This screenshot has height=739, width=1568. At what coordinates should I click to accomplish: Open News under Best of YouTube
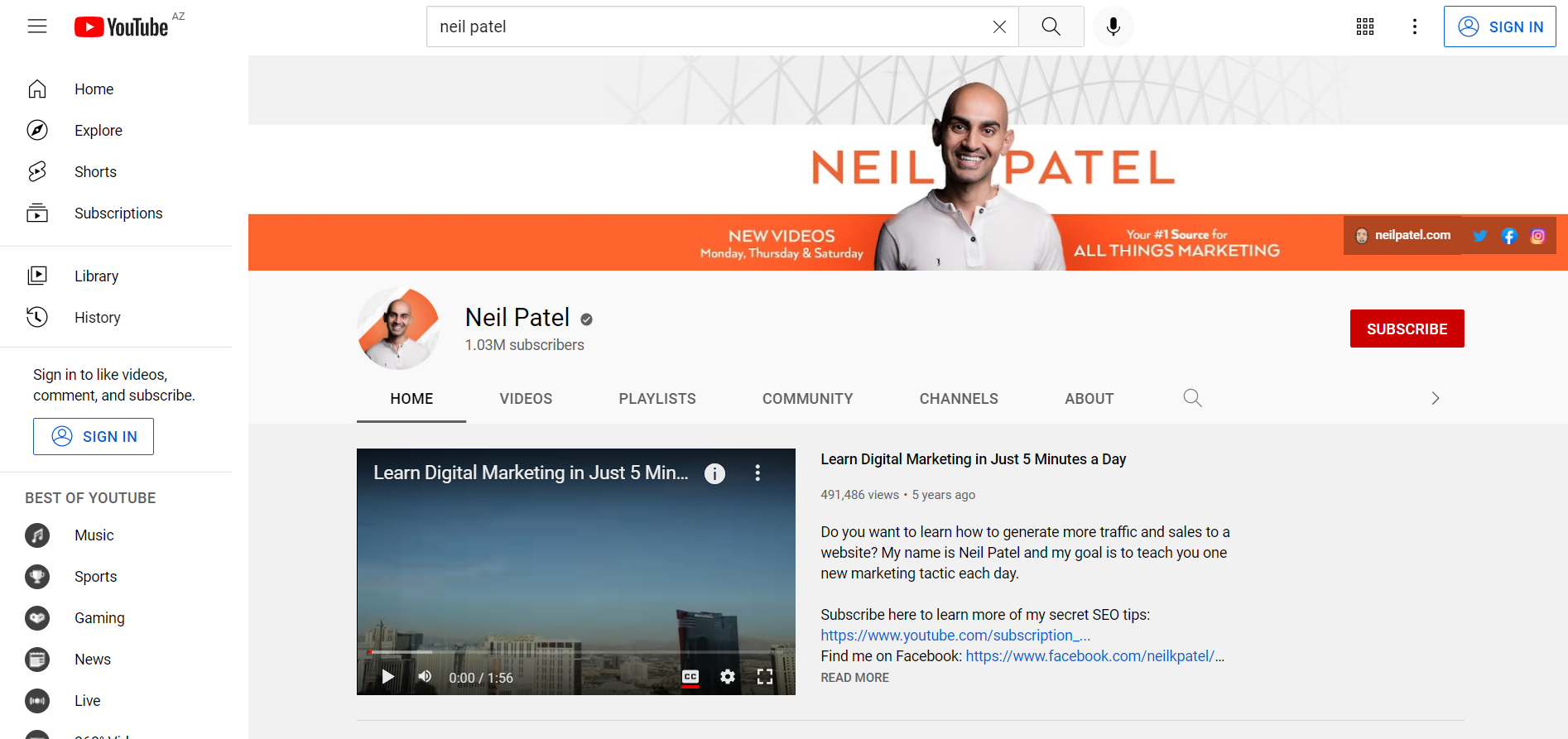tap(116, 660)
